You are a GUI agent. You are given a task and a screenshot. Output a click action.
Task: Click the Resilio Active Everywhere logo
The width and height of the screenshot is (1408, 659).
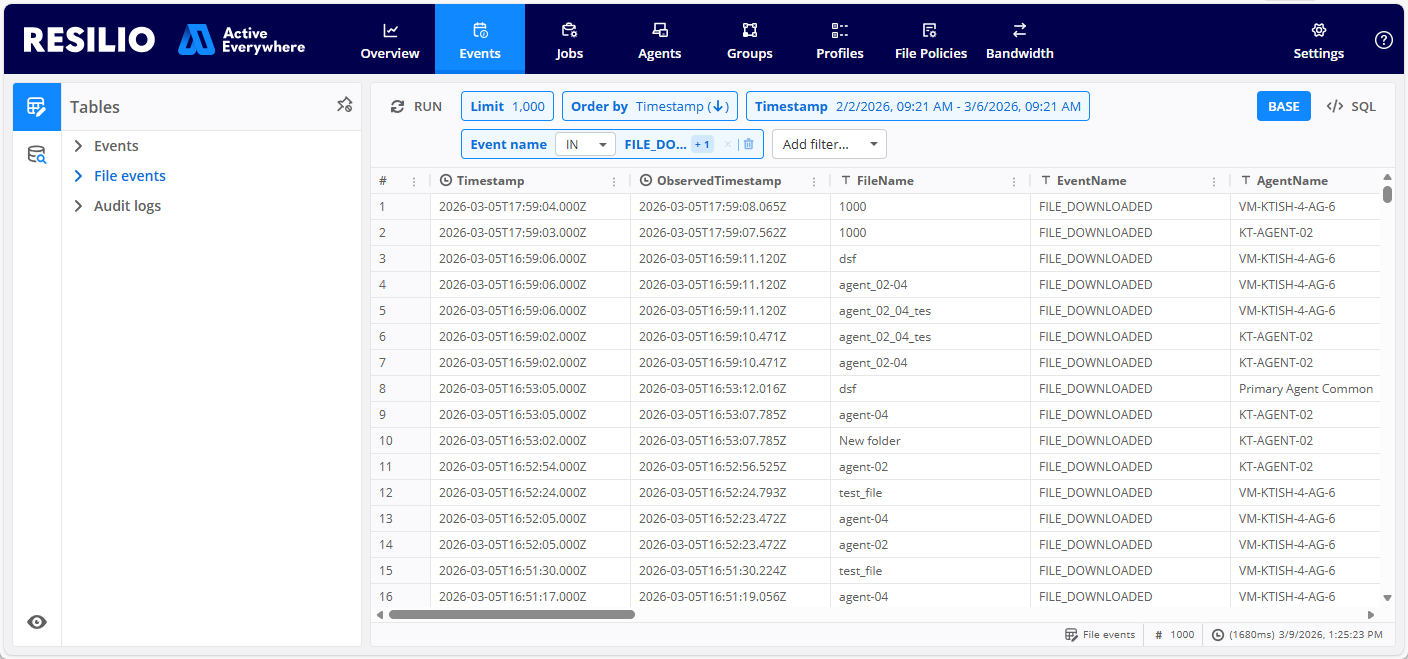pyautogui.click(x=164, y=39)
